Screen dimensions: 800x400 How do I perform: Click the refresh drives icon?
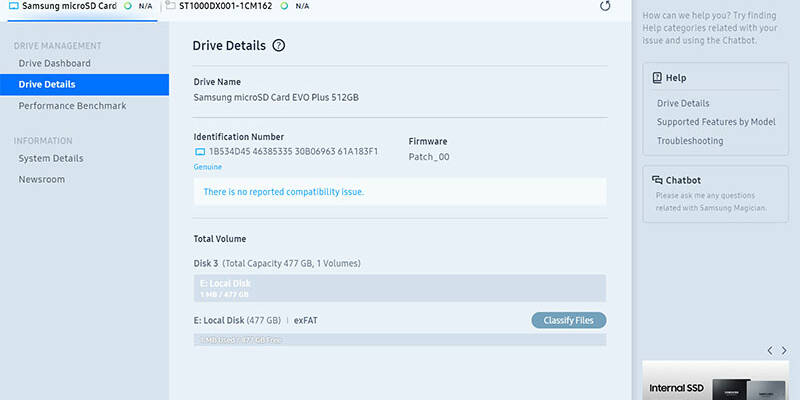coord(605,6)
